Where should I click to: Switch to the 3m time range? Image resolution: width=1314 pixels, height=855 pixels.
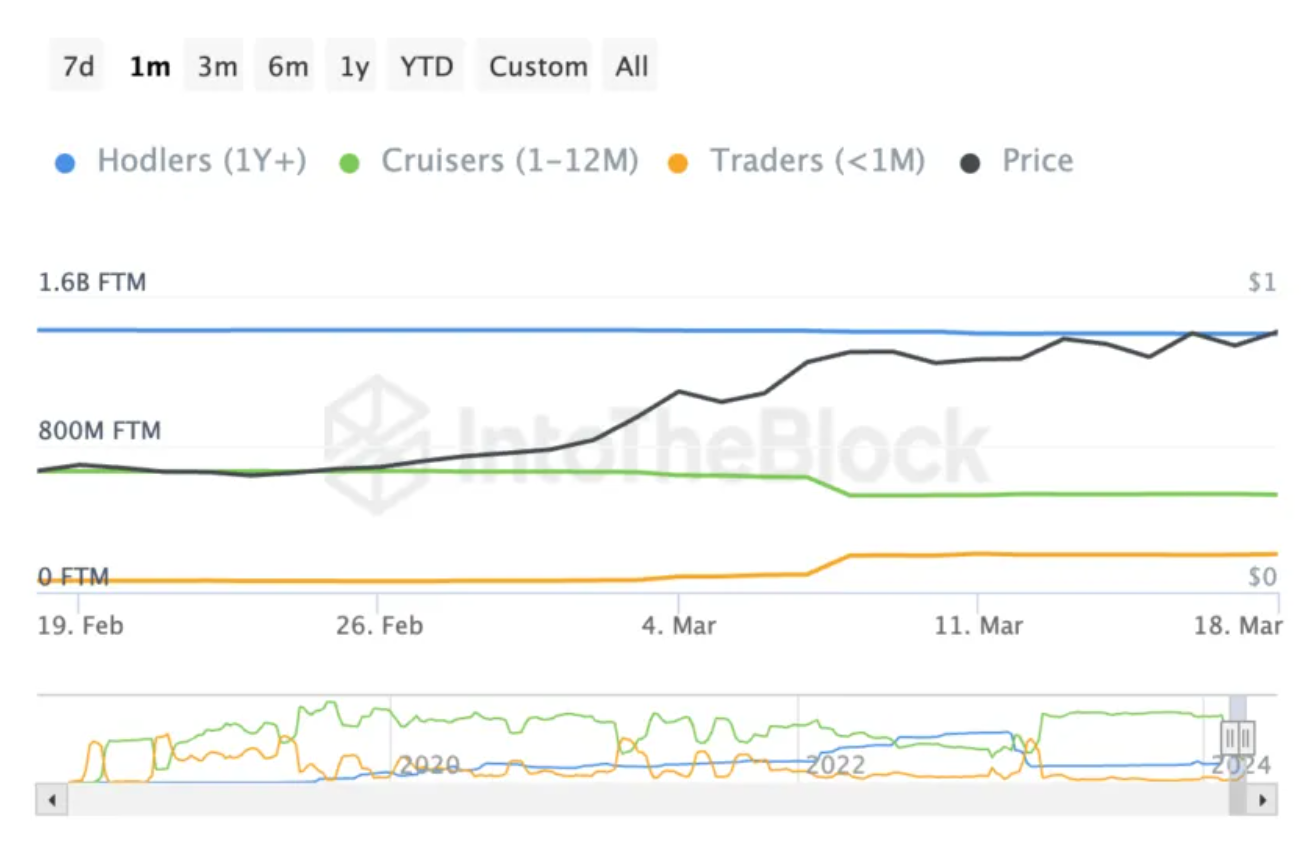coord(216,67)
